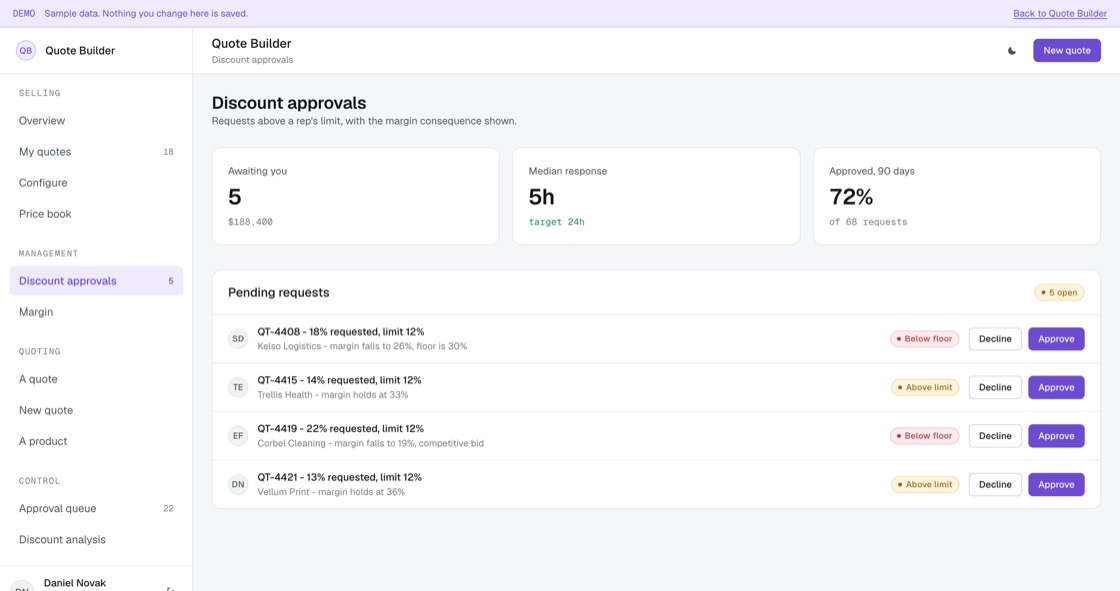1120x591 pixels.
Task: Click the 'target 24h' text
Action: pyautogui.click(x=556, y=222)
